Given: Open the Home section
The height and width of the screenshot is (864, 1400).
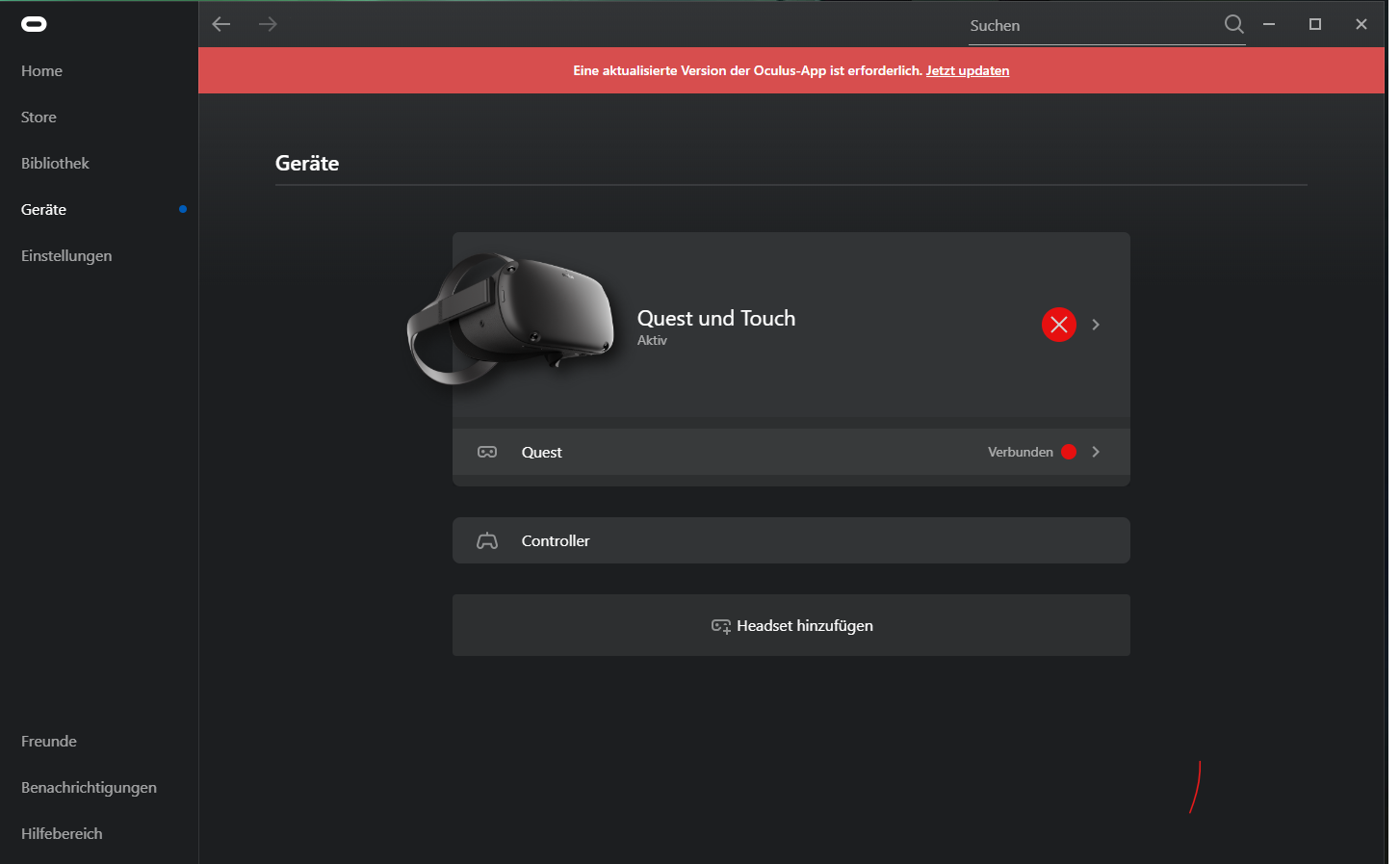Looking at the screenshot, I should pos(41,70).
